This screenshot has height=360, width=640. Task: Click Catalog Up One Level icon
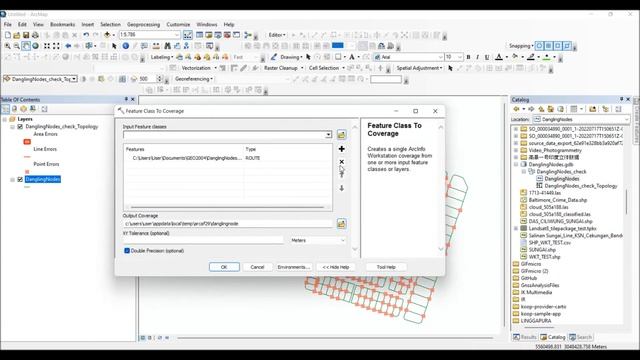(541, 109)
